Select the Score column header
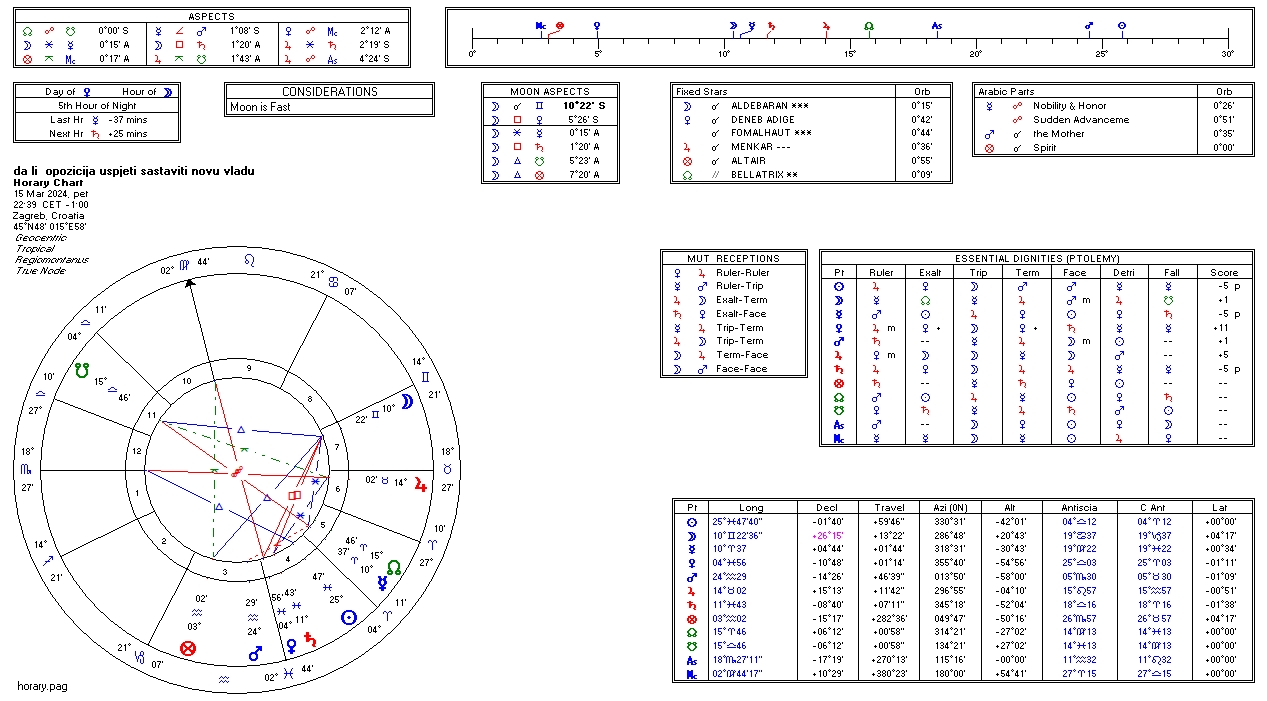 coord(1224,272)
